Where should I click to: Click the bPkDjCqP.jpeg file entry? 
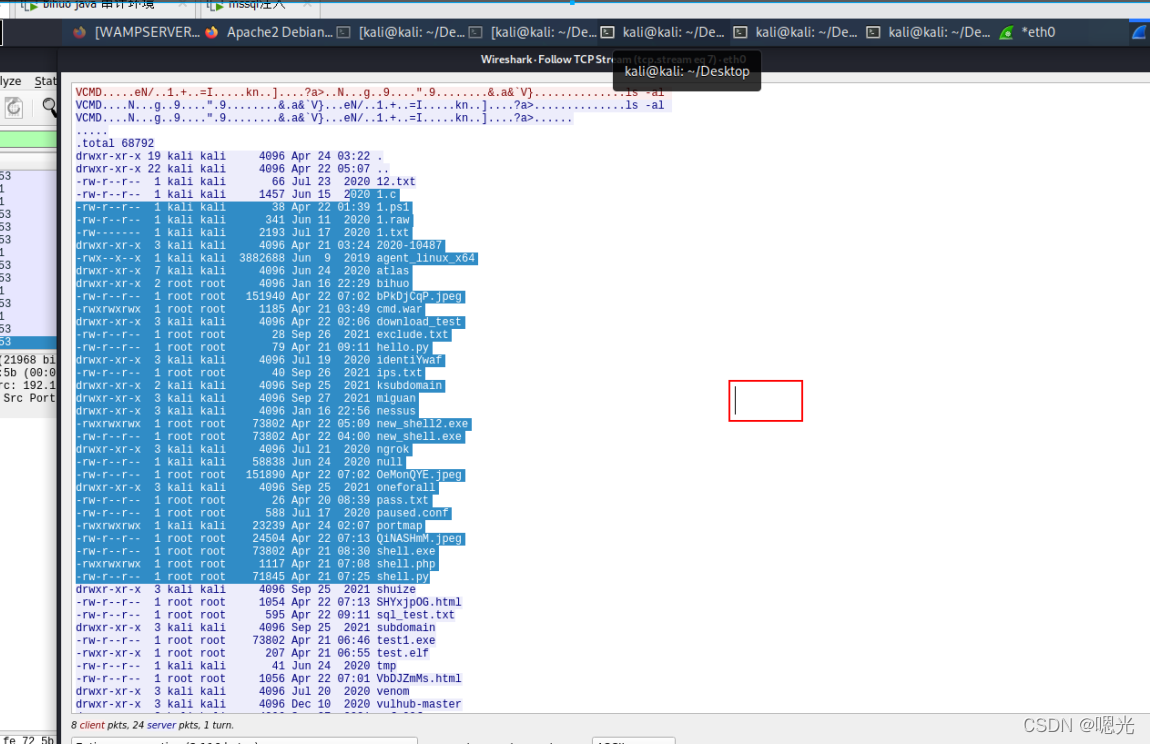point(420,296)
